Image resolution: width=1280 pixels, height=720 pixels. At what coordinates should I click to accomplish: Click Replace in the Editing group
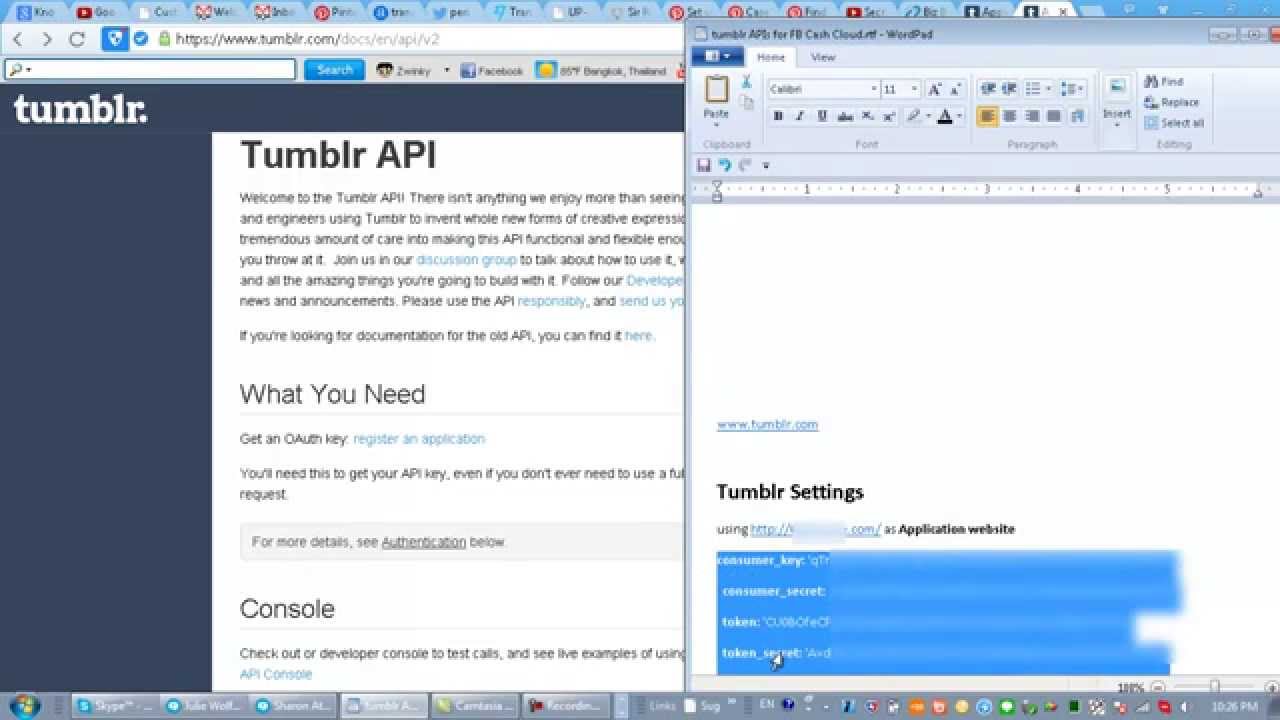click(1172, 102)
